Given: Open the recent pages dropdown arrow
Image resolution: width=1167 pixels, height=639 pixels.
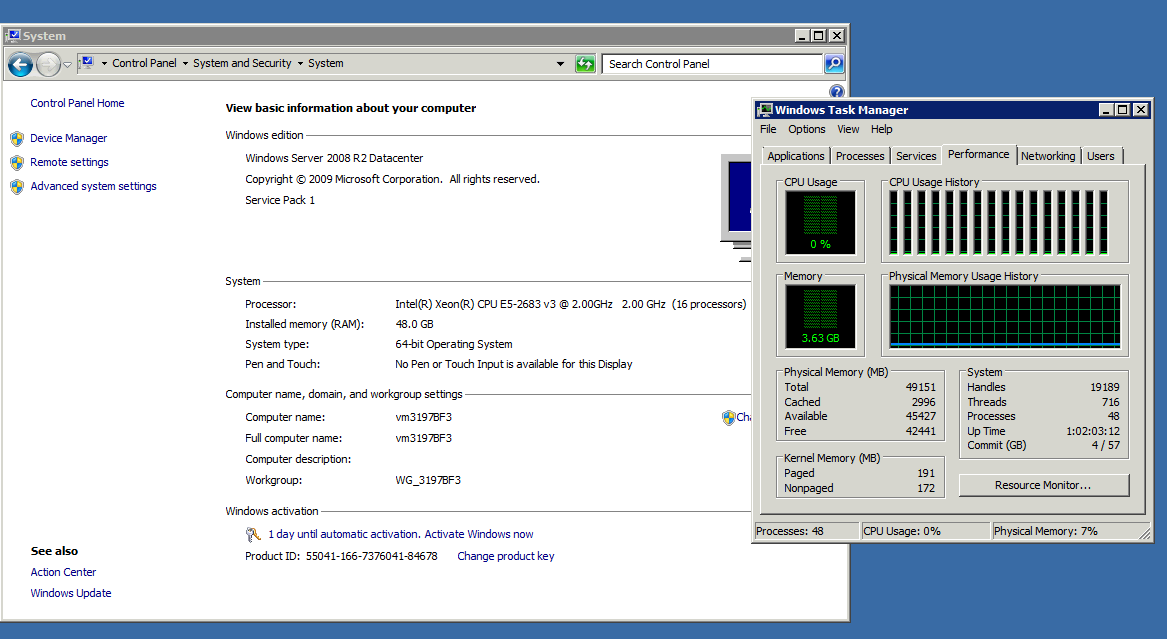Looking at the screenshot, I should tap(67, 64).
